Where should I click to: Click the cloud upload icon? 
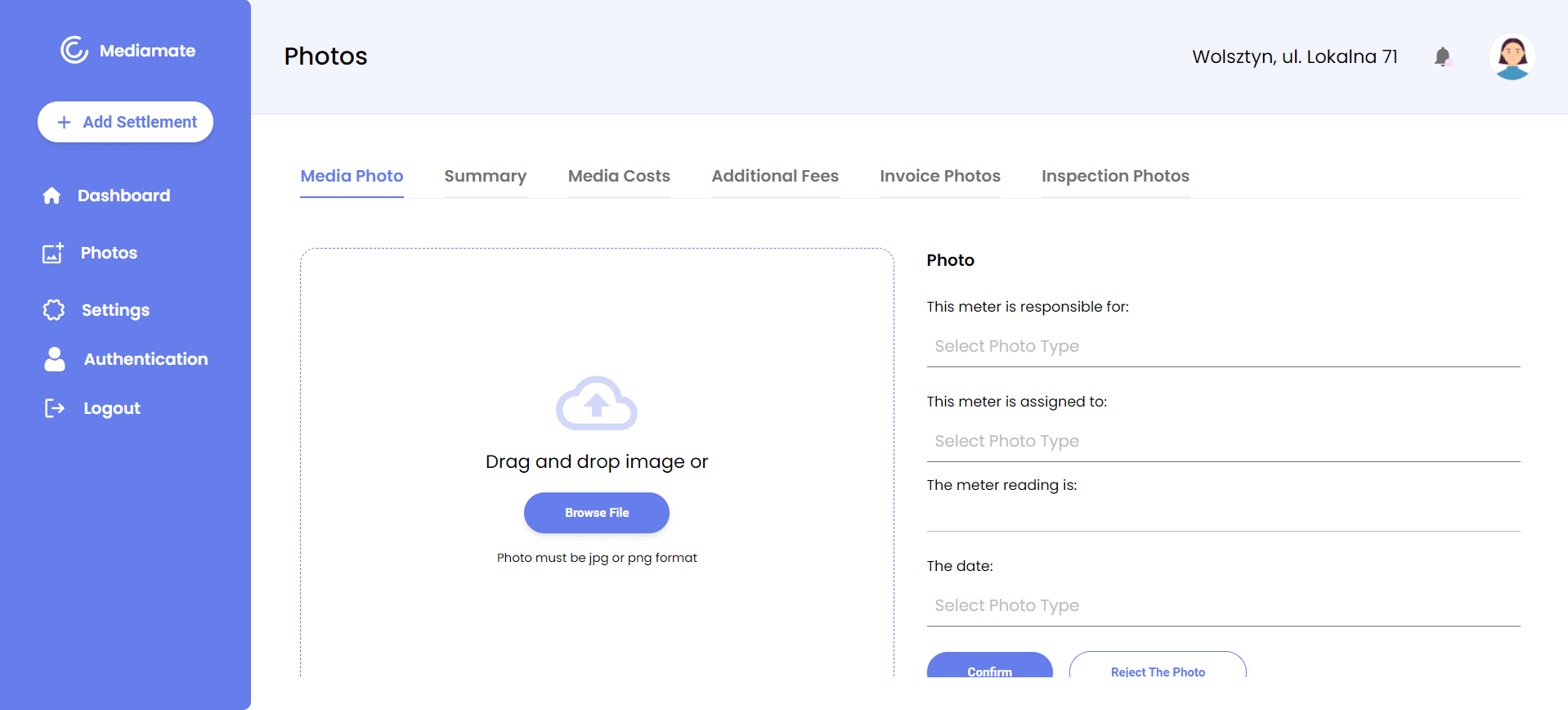pos(597,403)
